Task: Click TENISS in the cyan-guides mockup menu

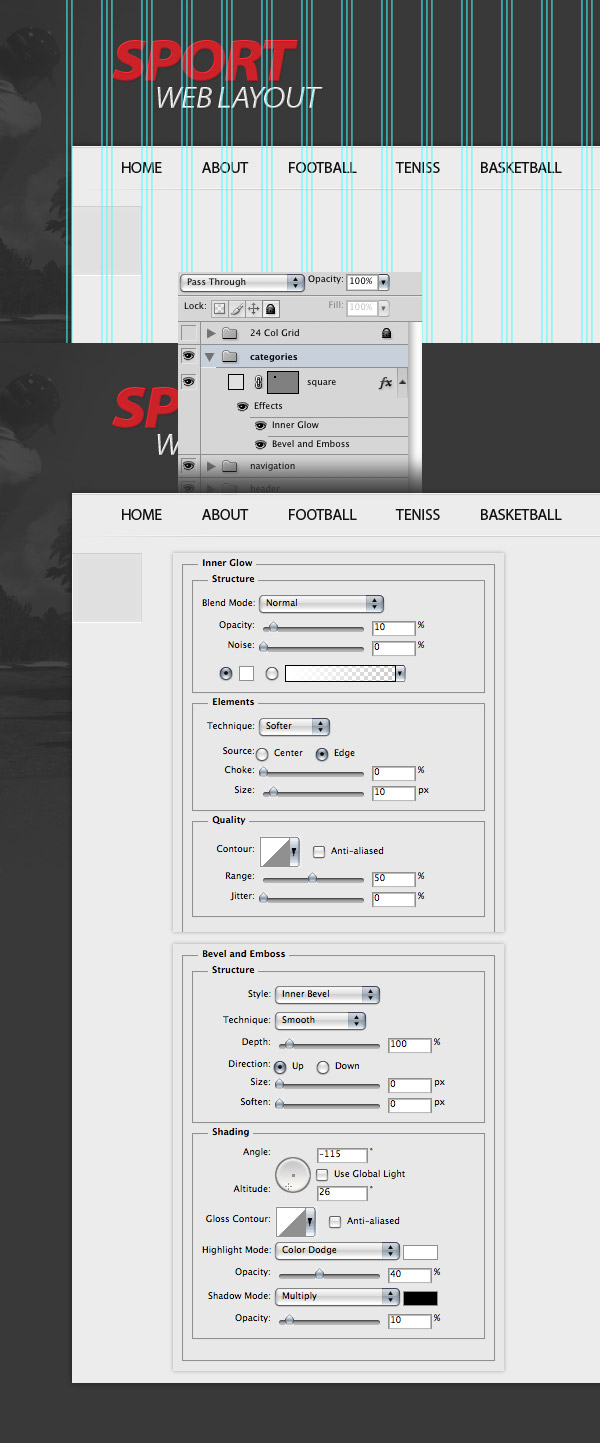Action: point(418,168)
